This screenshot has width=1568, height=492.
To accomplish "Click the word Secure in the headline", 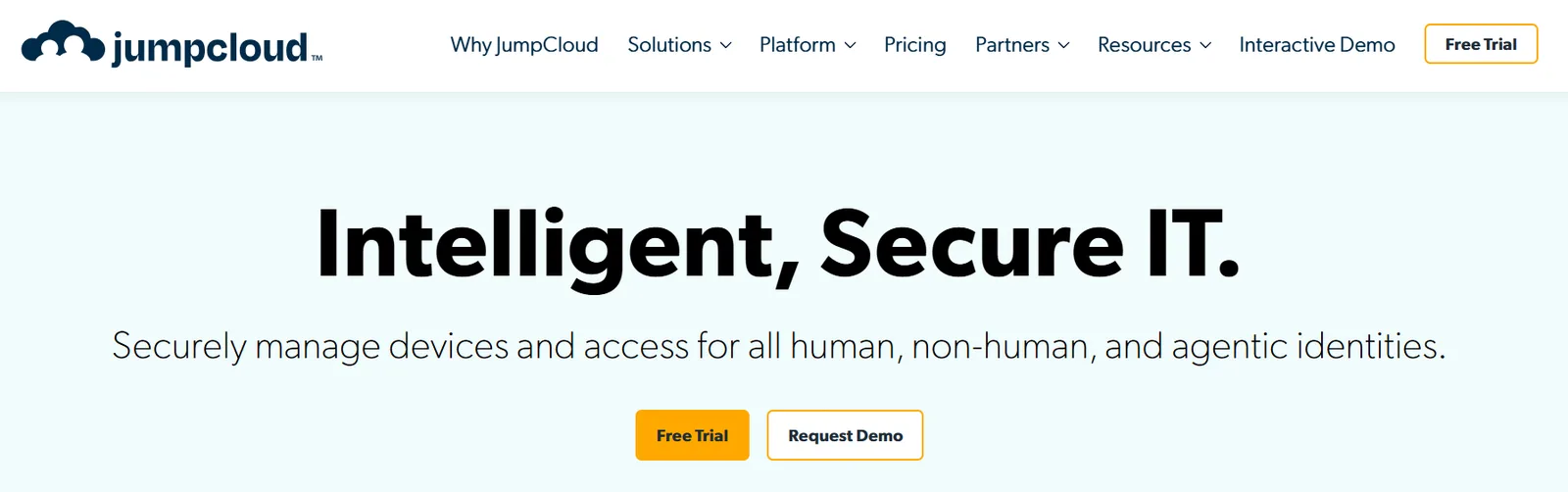I will (972, 243).
